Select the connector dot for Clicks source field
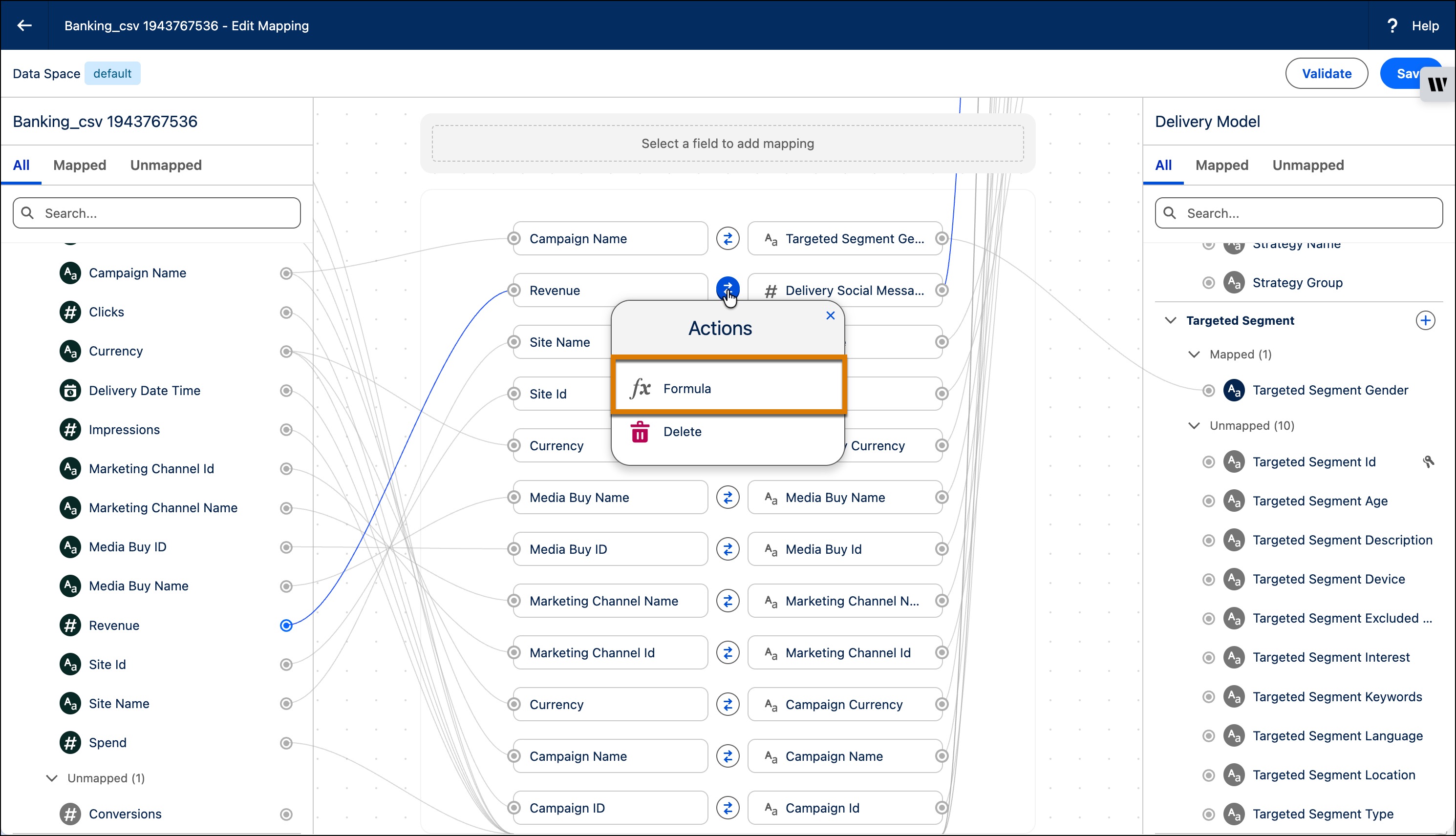The image size is (1456, 836). [x=286, y=313]
